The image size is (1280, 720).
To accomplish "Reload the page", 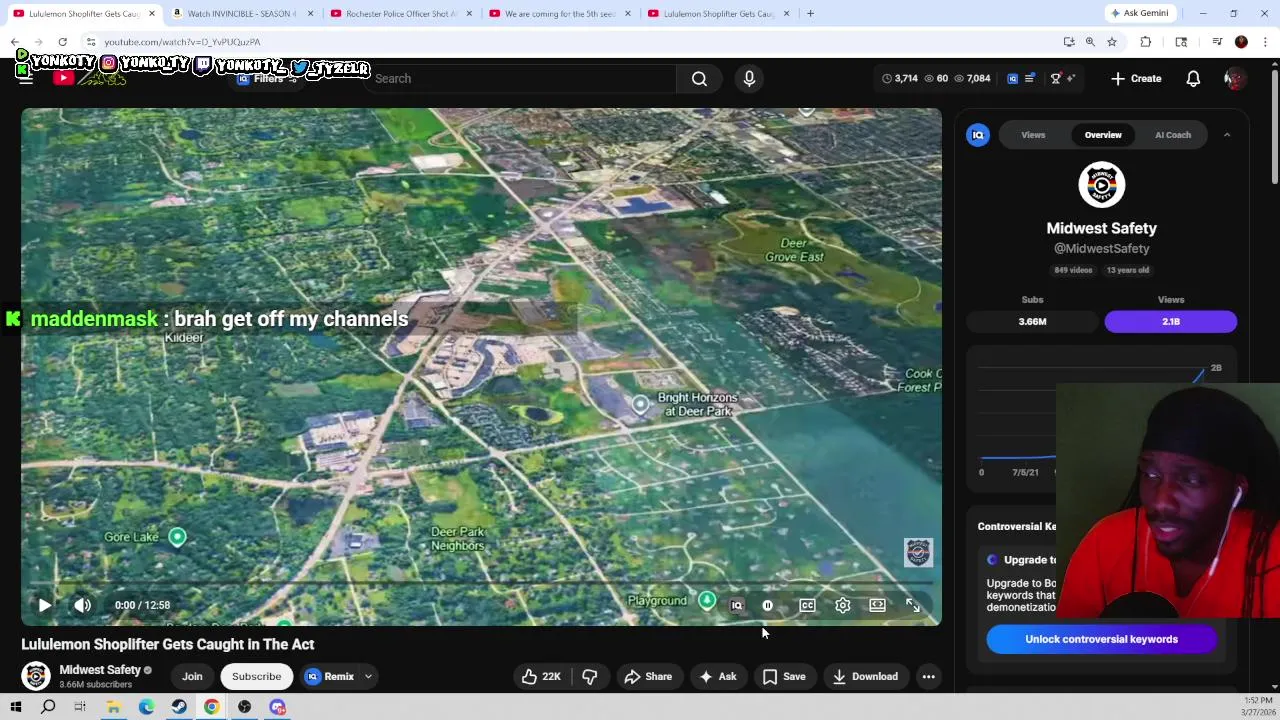I will click(x=62, y=42).
